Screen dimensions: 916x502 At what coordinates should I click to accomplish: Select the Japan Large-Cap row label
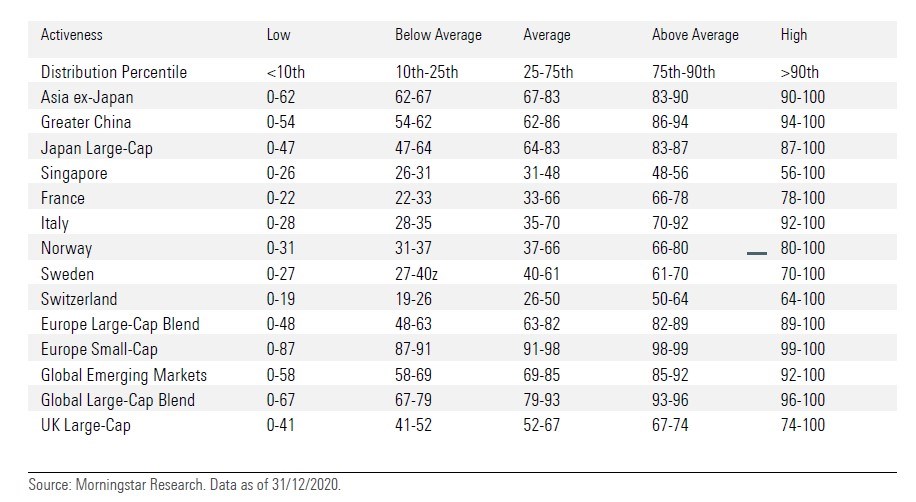click(96, 148)
